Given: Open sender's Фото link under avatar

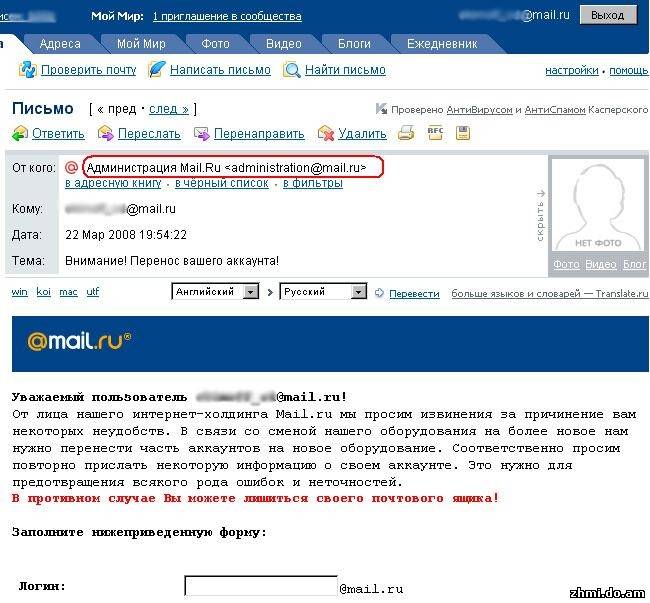Looking at the screenshot, I should 566,264.
